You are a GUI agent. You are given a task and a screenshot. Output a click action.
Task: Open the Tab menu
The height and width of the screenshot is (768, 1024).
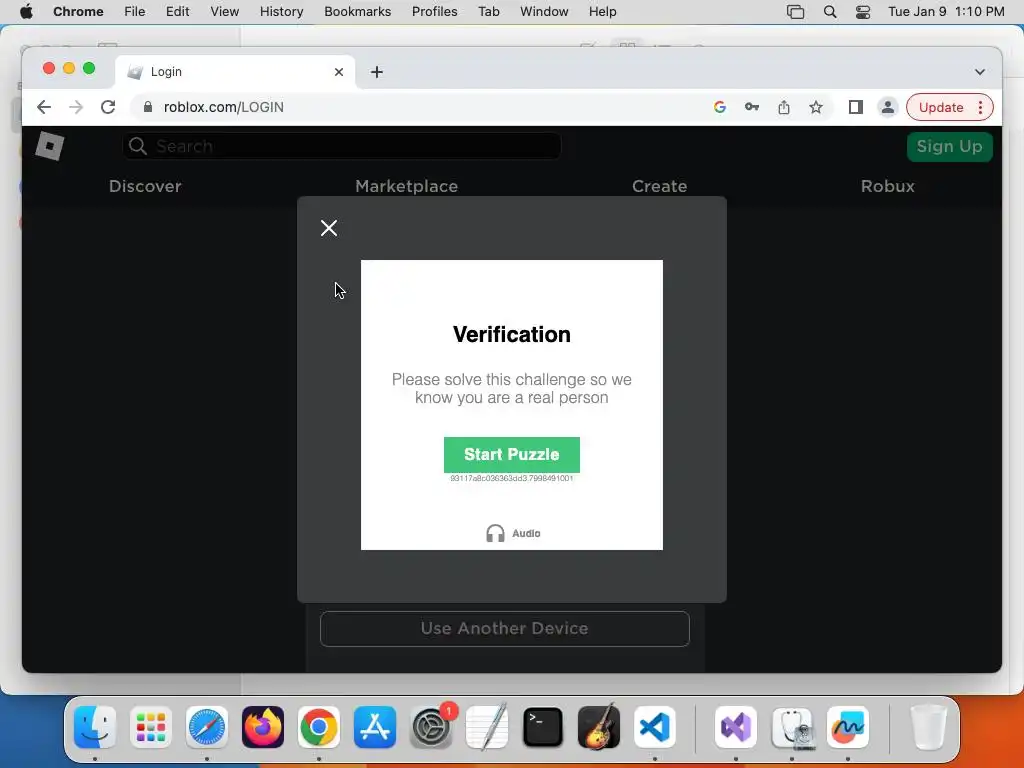coord(488,12)
